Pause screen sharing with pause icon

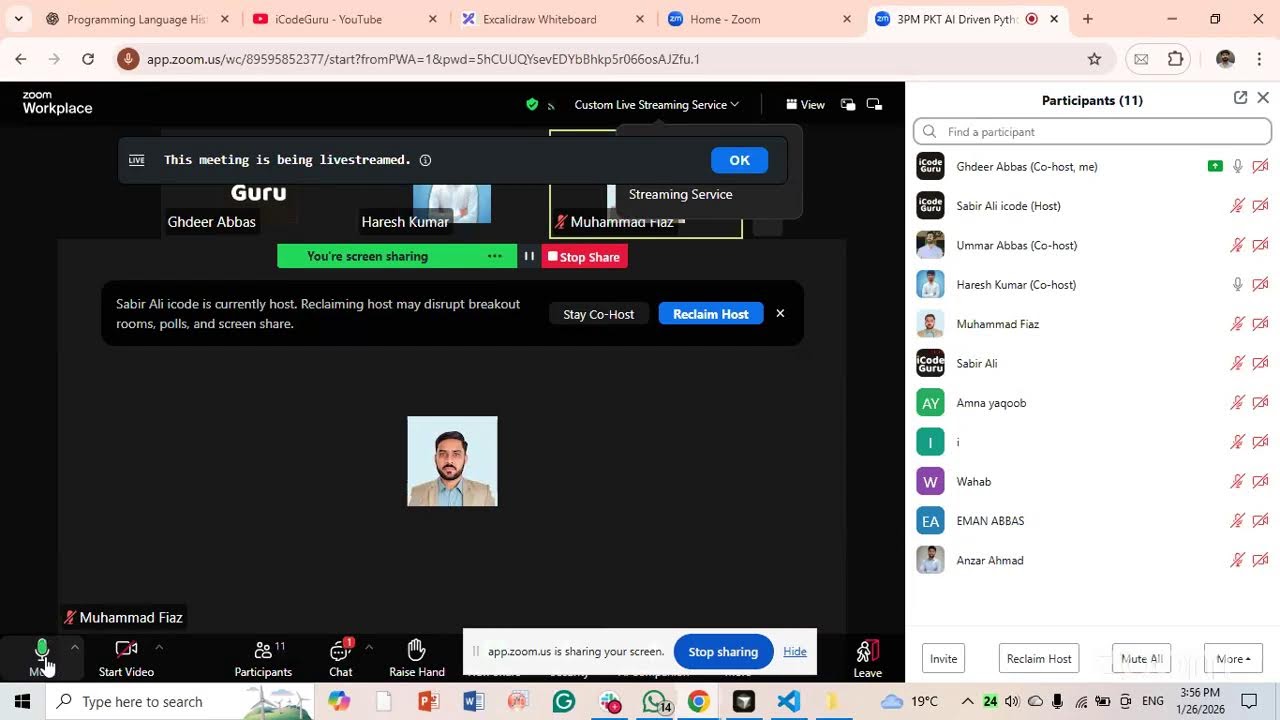[x=529, y=257]
